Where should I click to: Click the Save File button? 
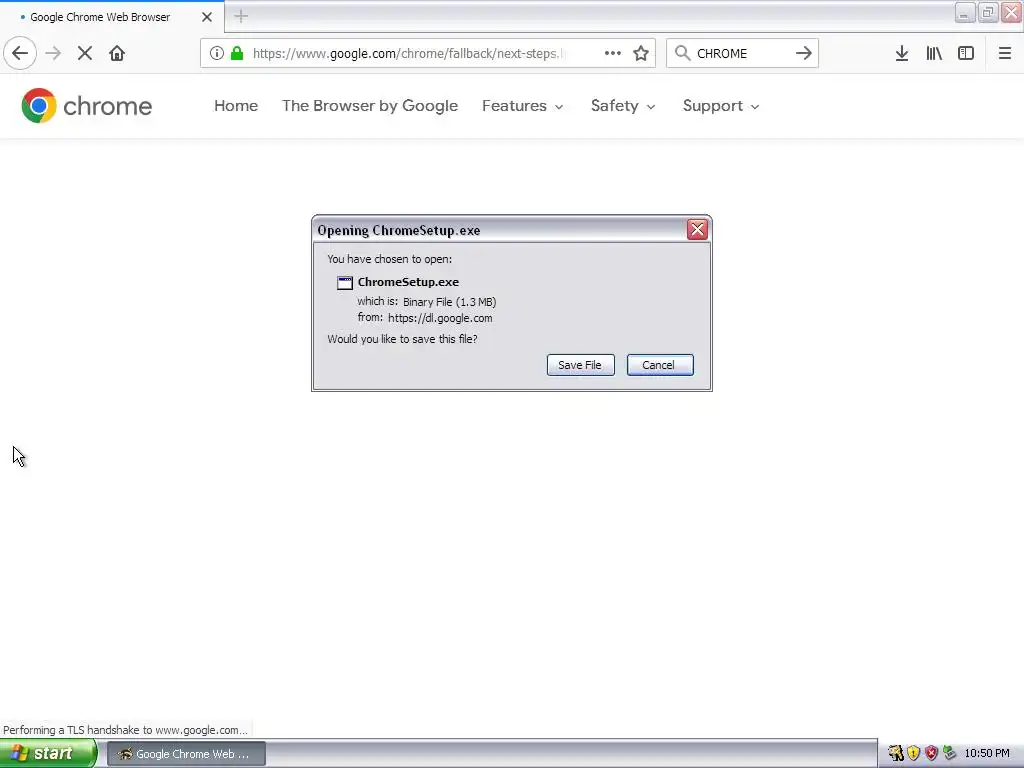pos(581,365)
